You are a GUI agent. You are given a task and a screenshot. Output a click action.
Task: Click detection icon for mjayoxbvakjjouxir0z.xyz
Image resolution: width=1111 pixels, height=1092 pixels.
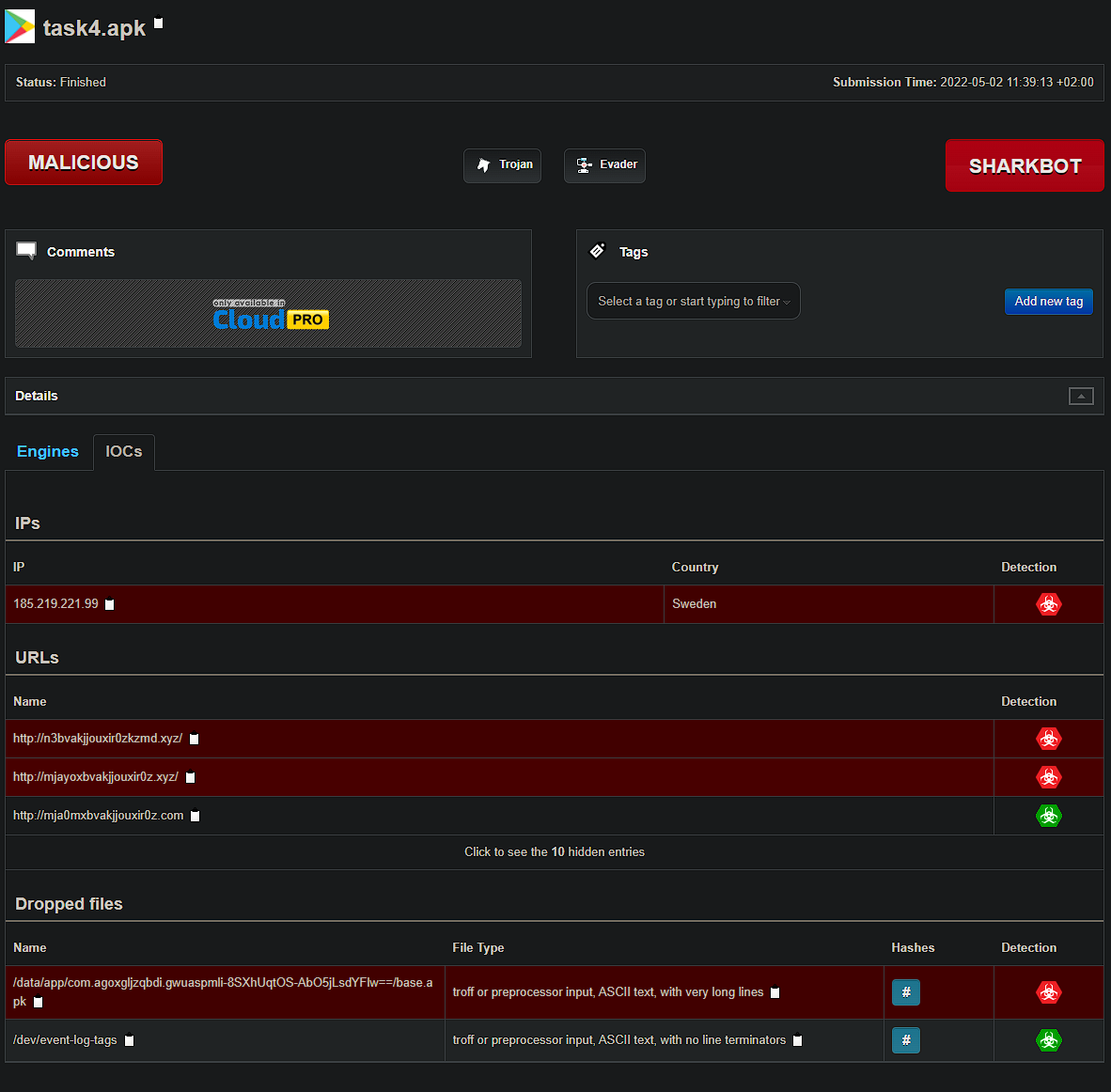pos(1049,777)
